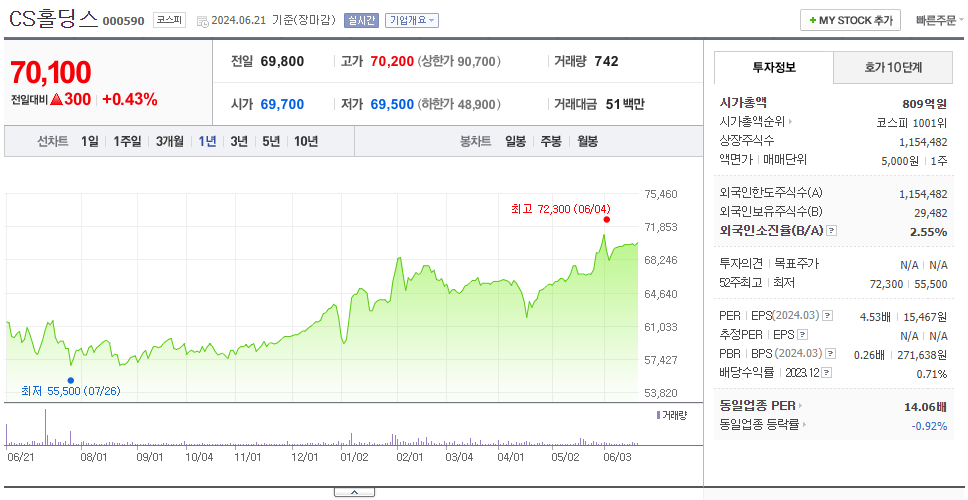Select the 5년 line chart period
This screenshot has width=968, height=500.
pyautogui.click(x=271, y=141)
